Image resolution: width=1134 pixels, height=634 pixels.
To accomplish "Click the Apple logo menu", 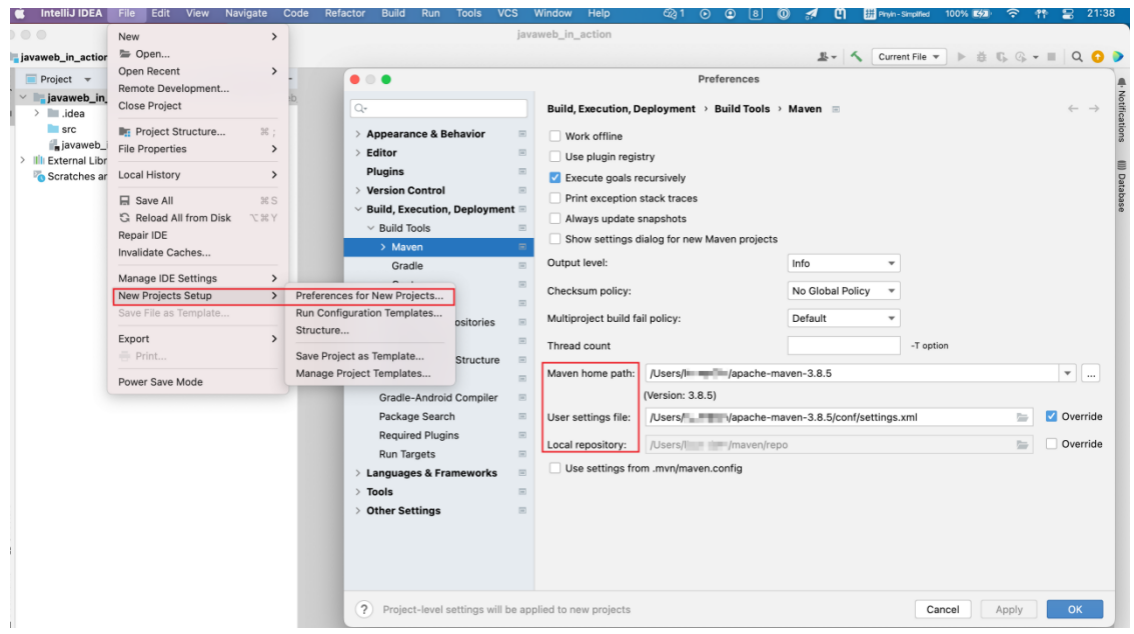I will click(x=20, y=13).
